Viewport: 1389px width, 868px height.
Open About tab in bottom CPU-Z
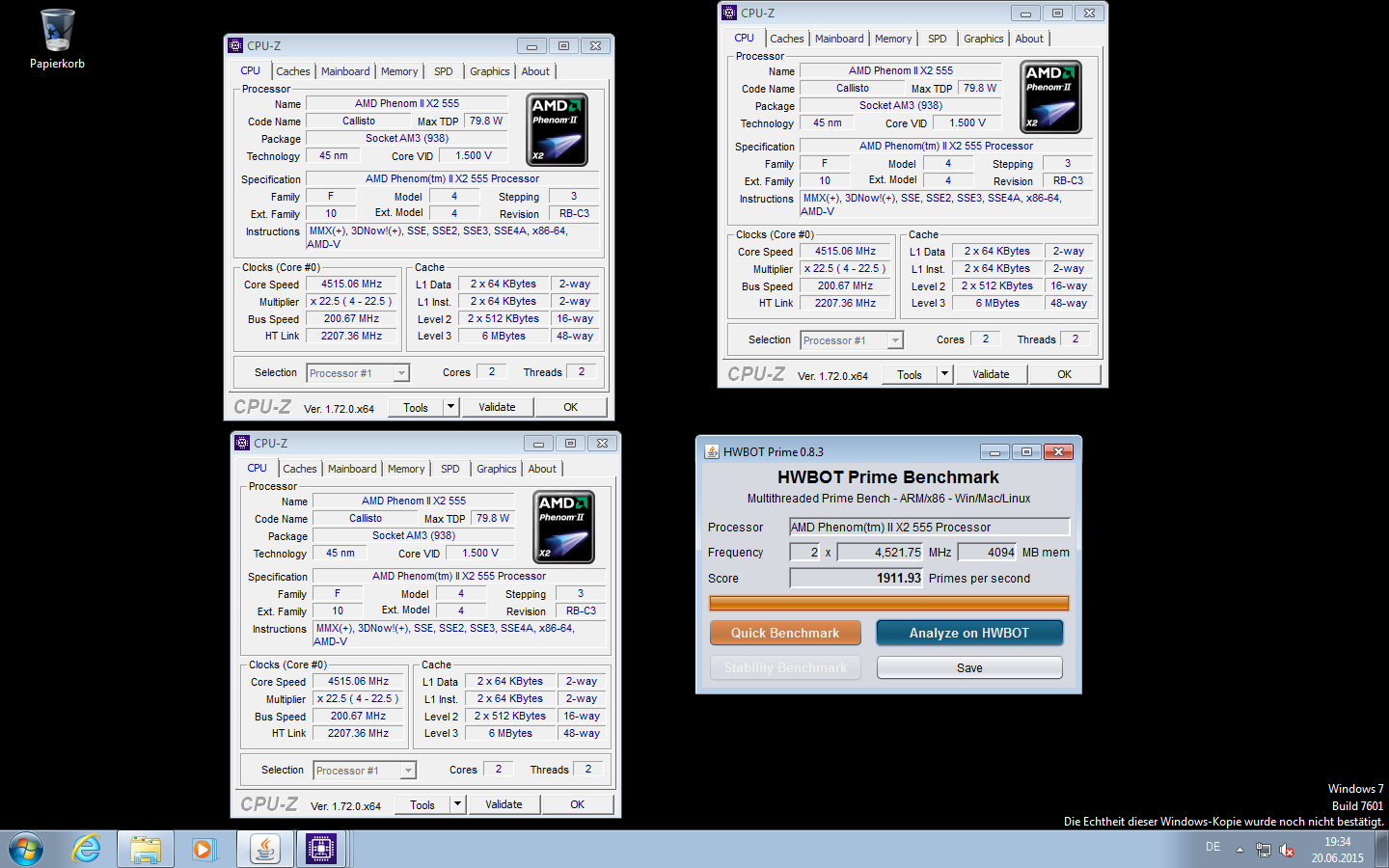(x=542, y=469)
